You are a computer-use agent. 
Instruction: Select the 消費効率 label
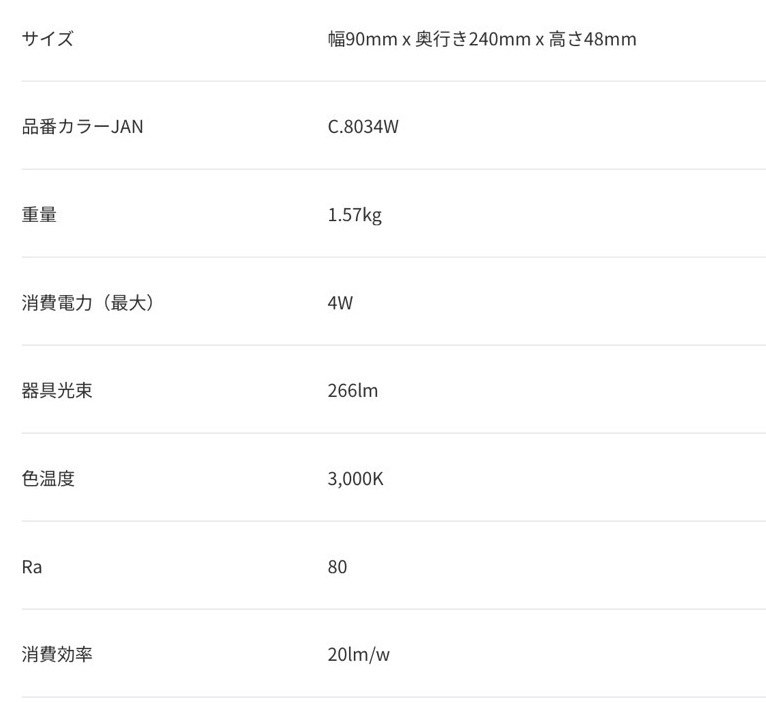(57, 654)
